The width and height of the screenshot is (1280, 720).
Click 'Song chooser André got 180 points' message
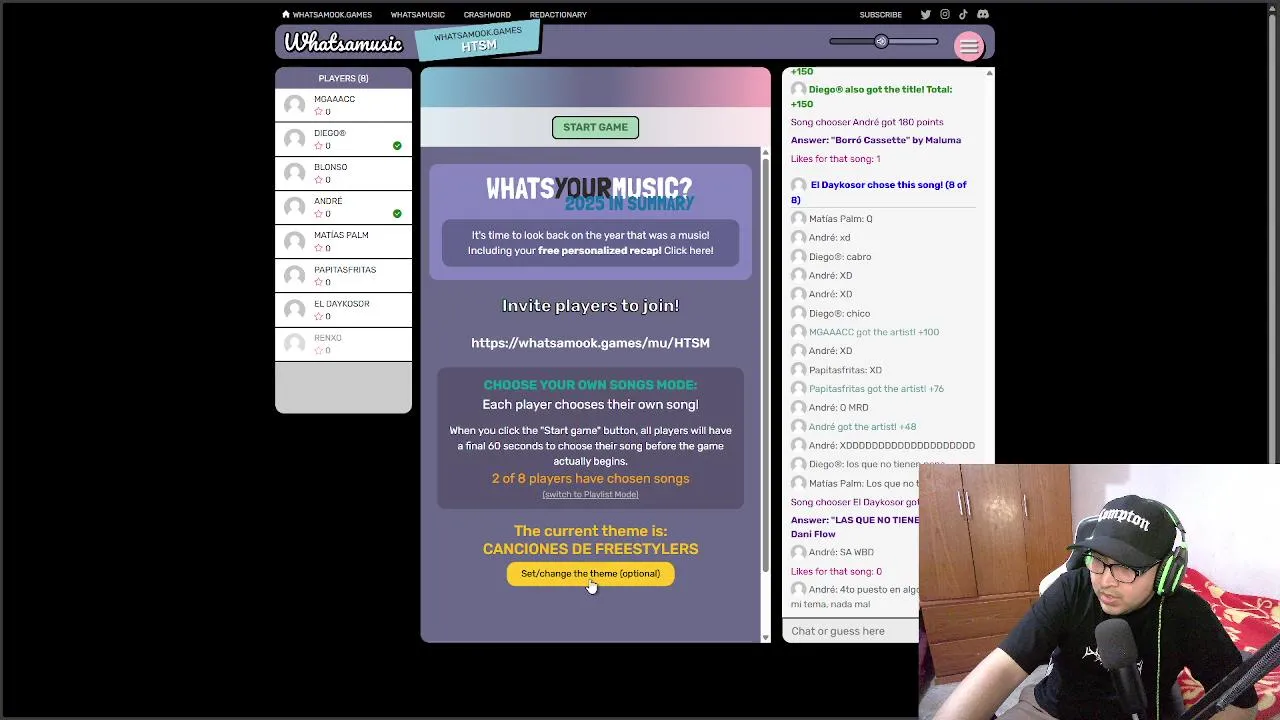(867, 122)
